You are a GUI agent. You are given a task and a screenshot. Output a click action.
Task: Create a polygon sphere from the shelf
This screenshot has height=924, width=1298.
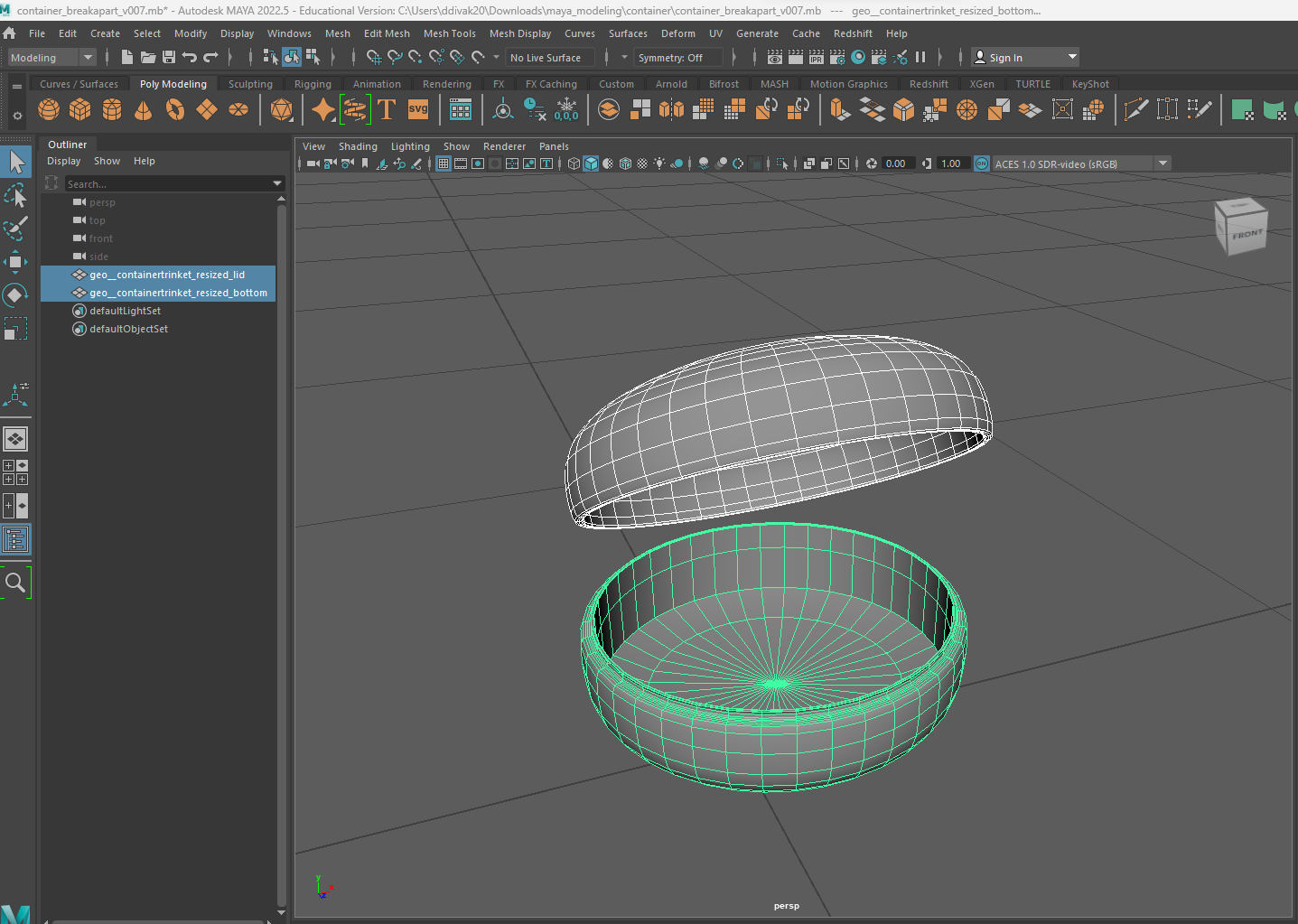49,110
